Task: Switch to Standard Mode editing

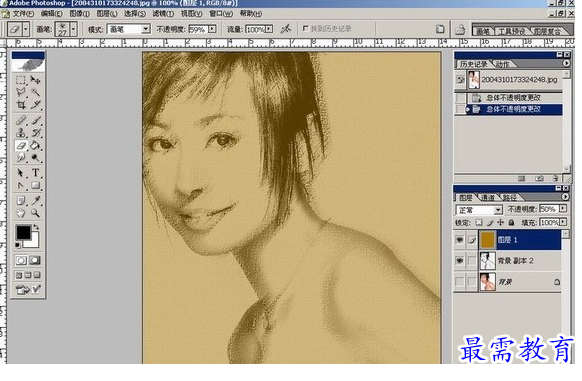Action: (x=21, y=260)
